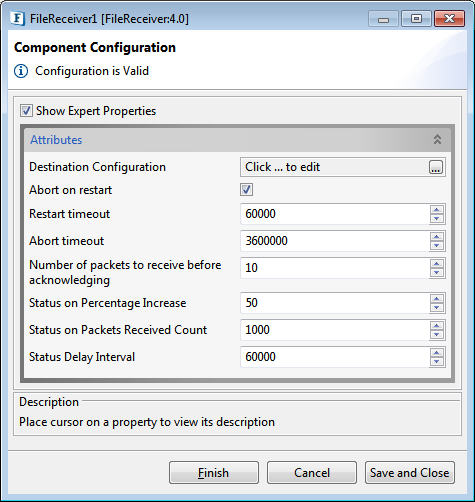Click the Finish button
This screenshot has width=475, height=502.
214,473
